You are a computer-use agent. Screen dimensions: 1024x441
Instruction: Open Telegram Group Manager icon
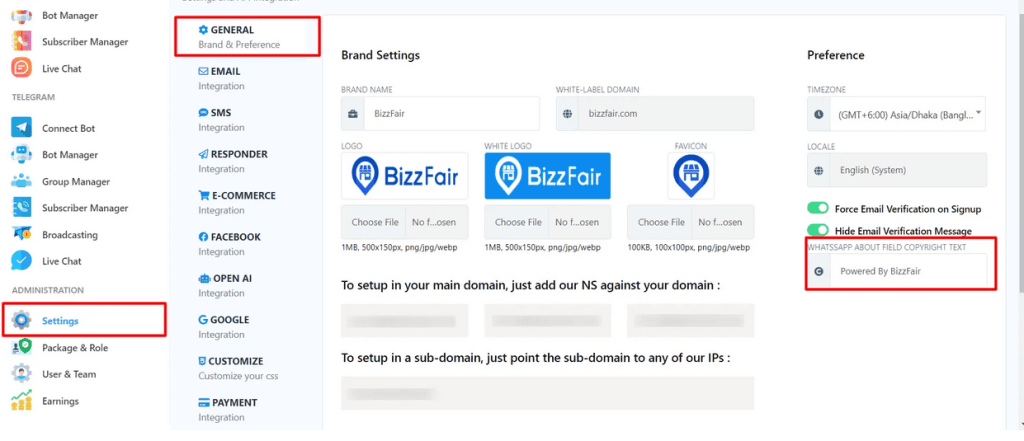pyautogui.click(x=22, y=181)
